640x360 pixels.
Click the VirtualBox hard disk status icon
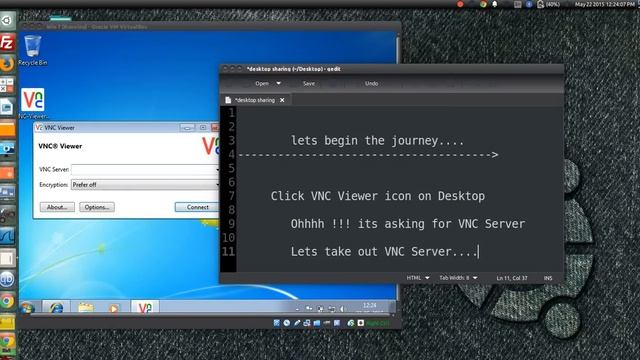click(276, 323)
